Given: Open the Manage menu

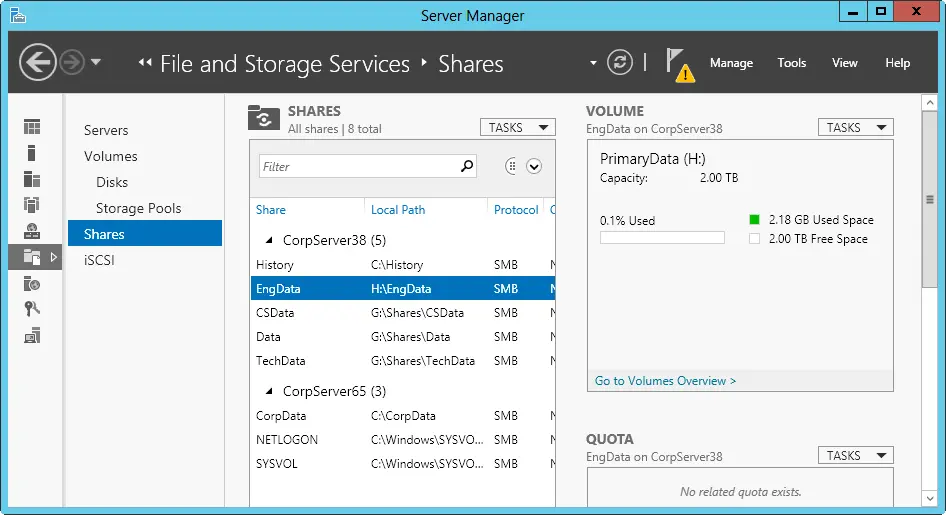Looking at the screenshot, I should click(x=731, y=63).
